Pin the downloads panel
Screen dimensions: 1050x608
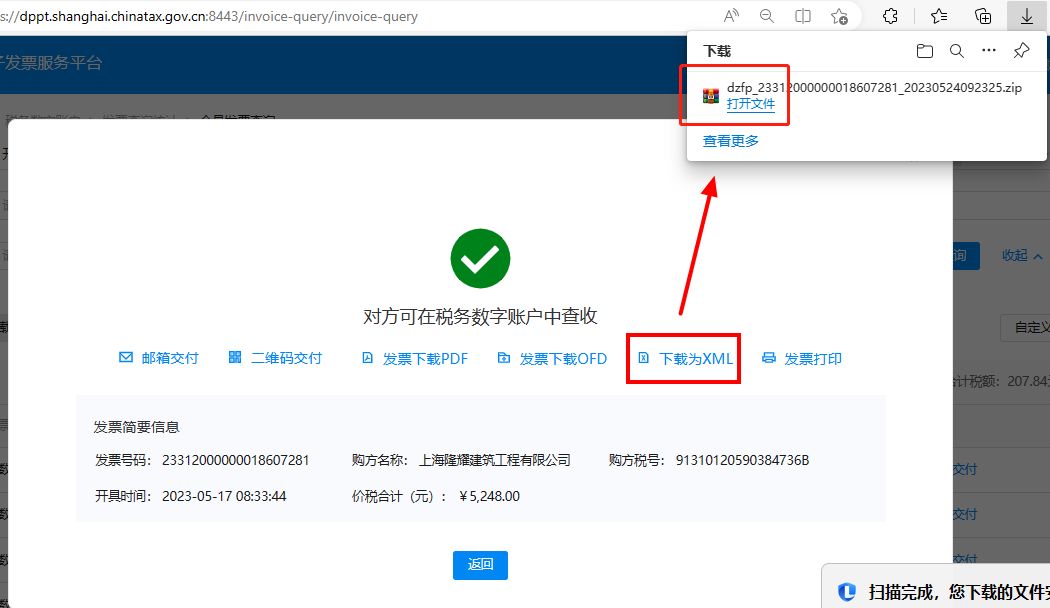coord(1021,51)
